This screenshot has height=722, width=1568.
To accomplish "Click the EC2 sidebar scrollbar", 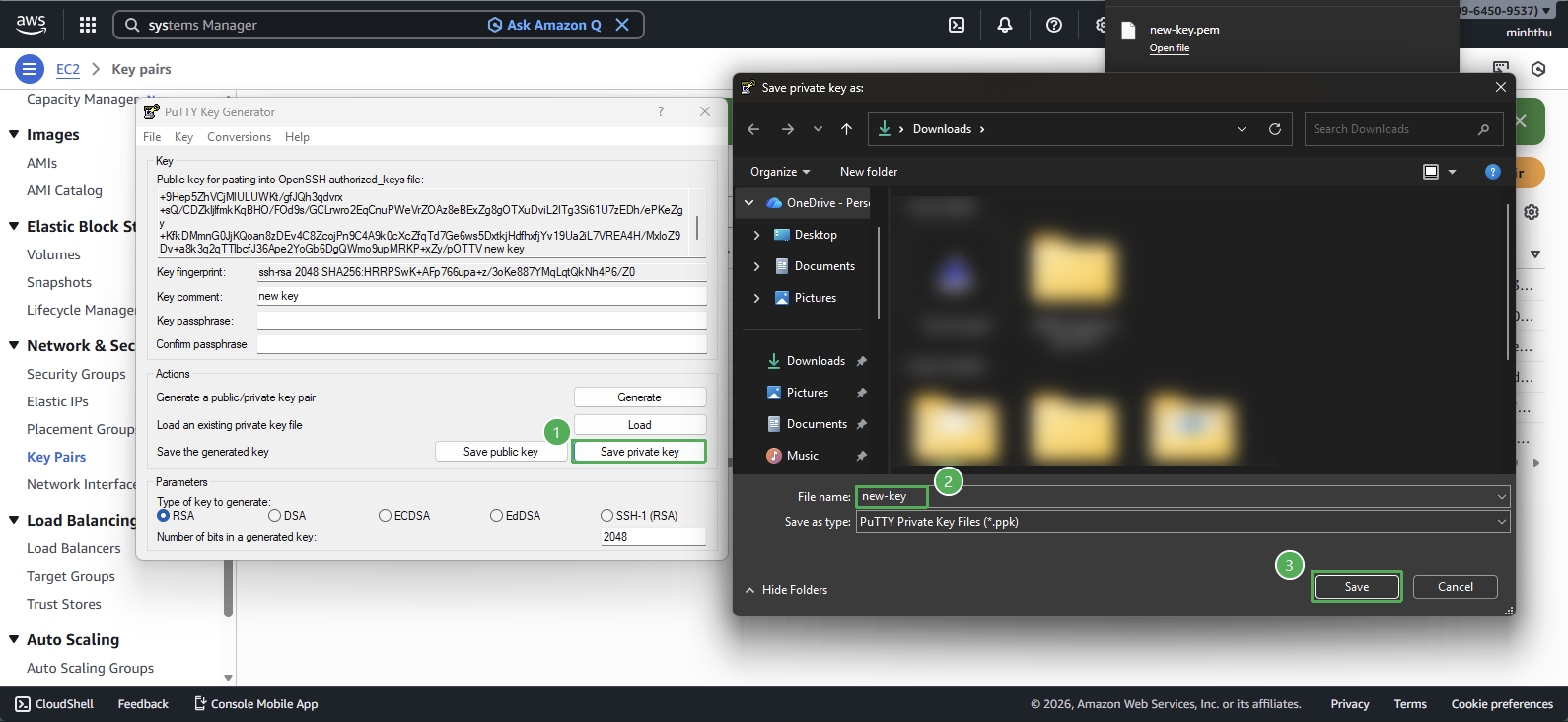I will [229, 590].
